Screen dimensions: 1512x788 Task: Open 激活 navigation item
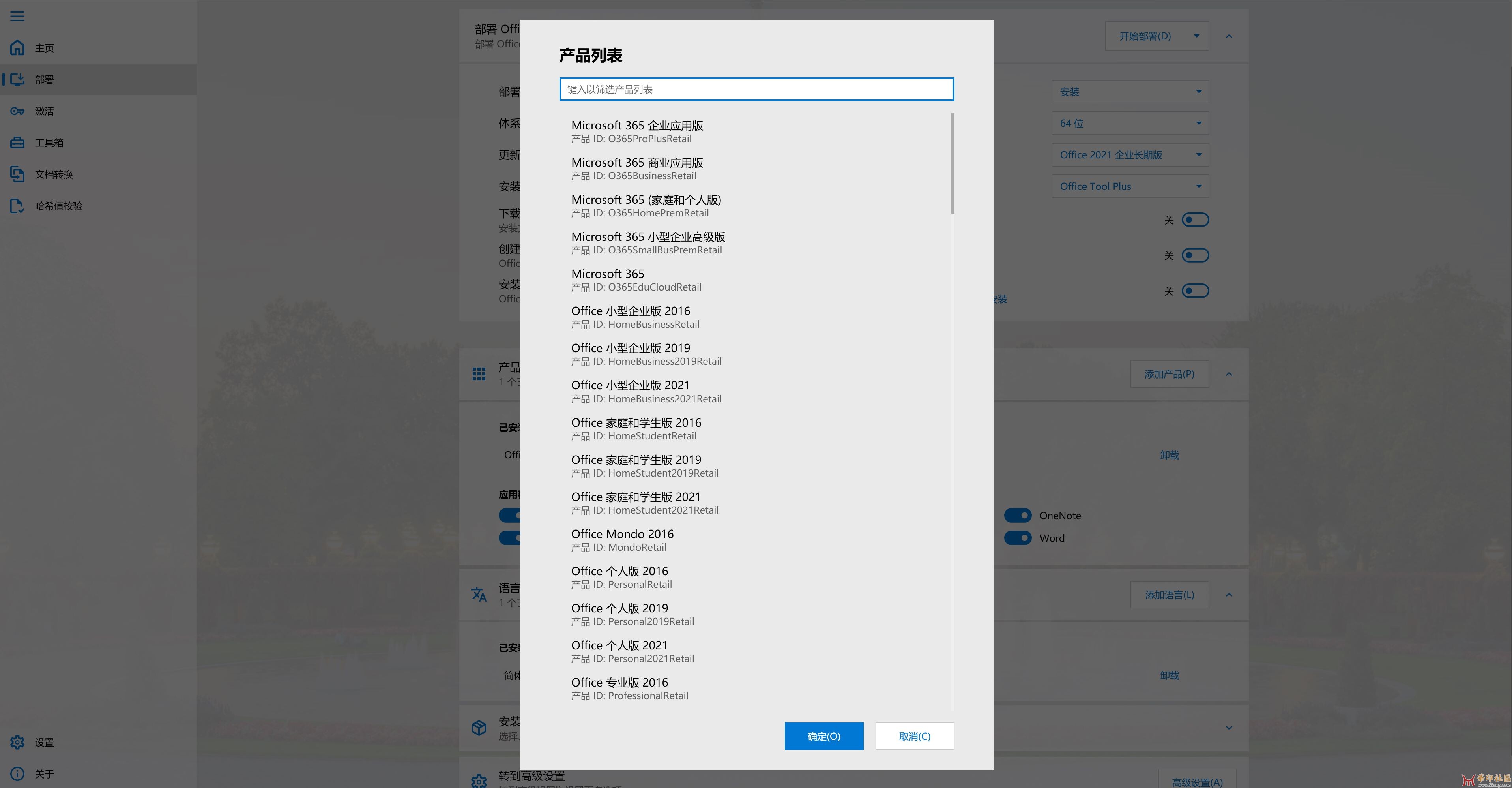(98, 111)
